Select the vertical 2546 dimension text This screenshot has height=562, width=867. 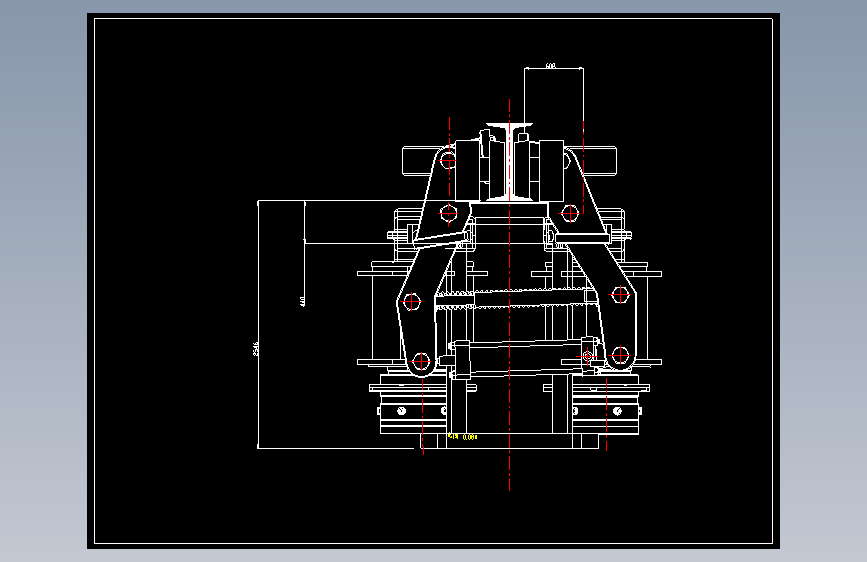click(x=255, y=348)
